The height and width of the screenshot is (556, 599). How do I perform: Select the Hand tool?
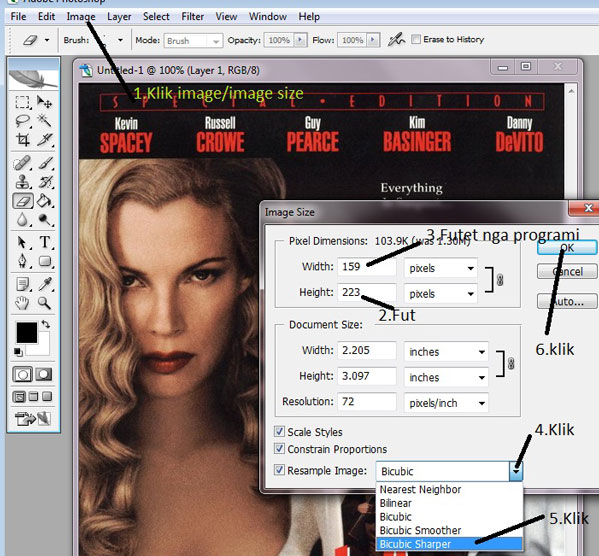tap(22, 303)
